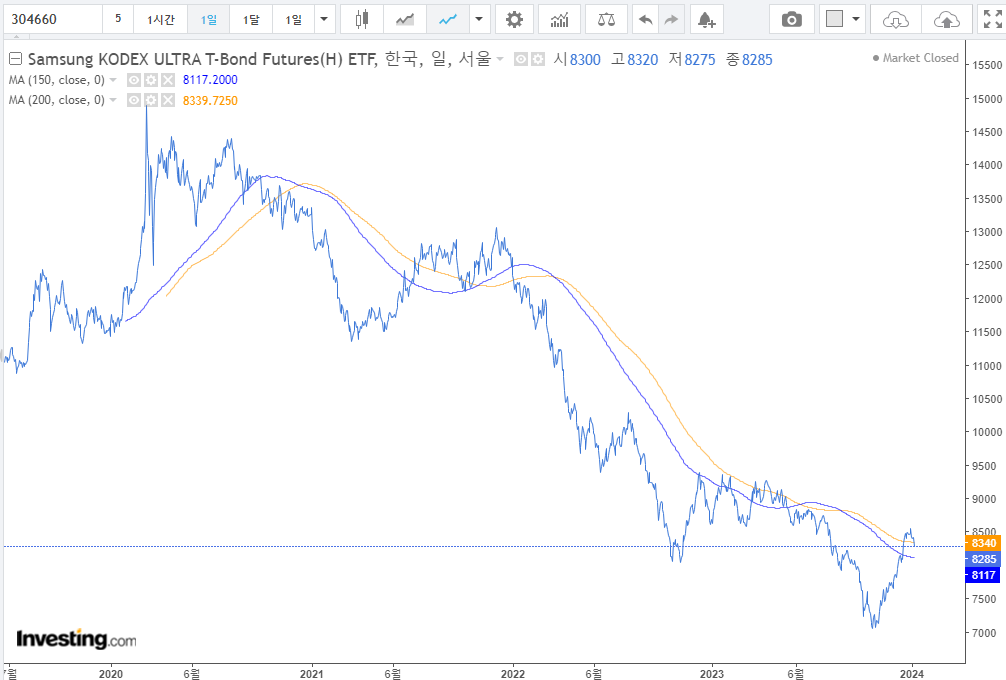
Task: Click the symbol input field 304660
Action: click(53, 19)
